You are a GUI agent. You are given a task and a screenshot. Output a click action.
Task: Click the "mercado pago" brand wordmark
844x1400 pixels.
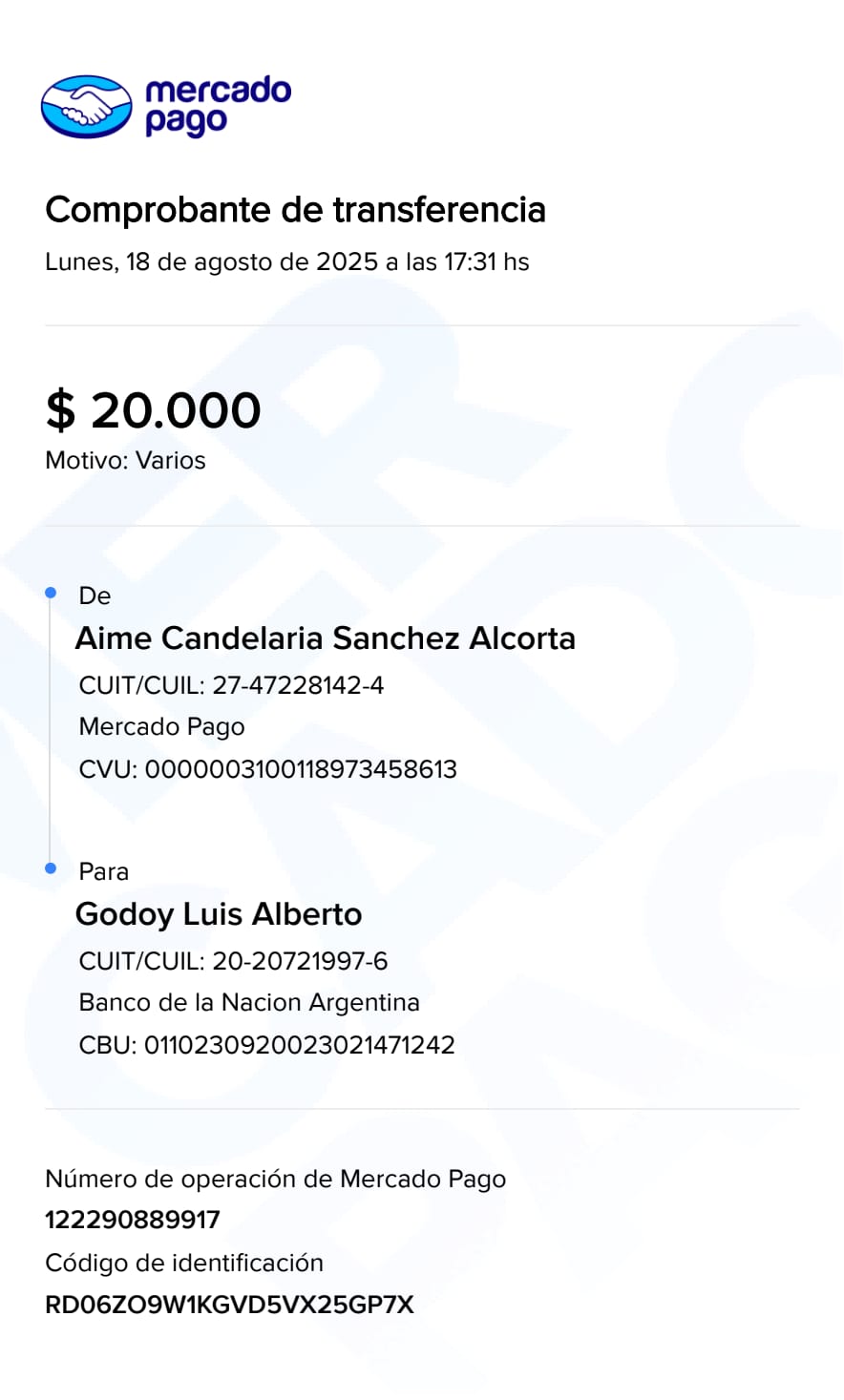(x=218, y=105)
